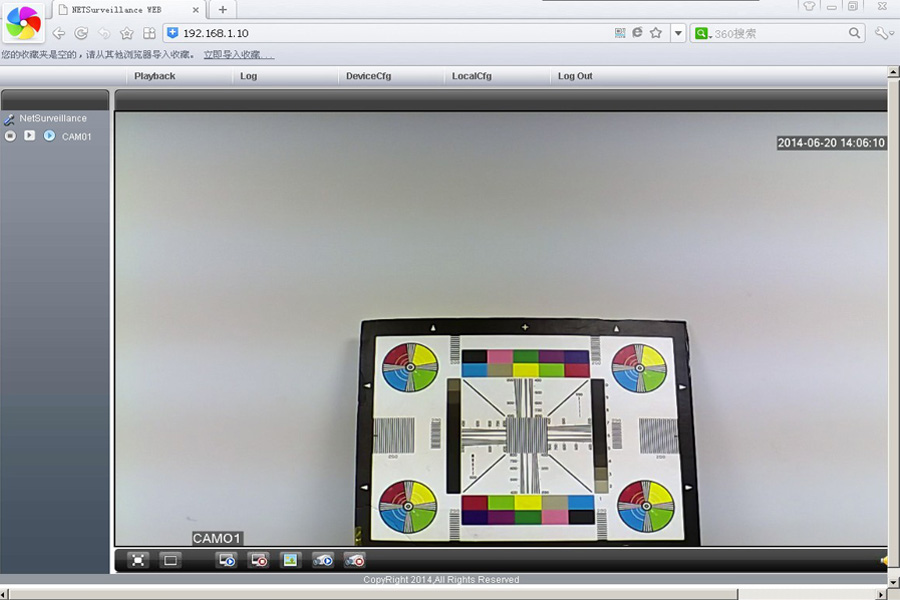Click the QR code icon in address bar
Image resolution: width=900 pixels, height=600 pixels.
tap(620, 33)
